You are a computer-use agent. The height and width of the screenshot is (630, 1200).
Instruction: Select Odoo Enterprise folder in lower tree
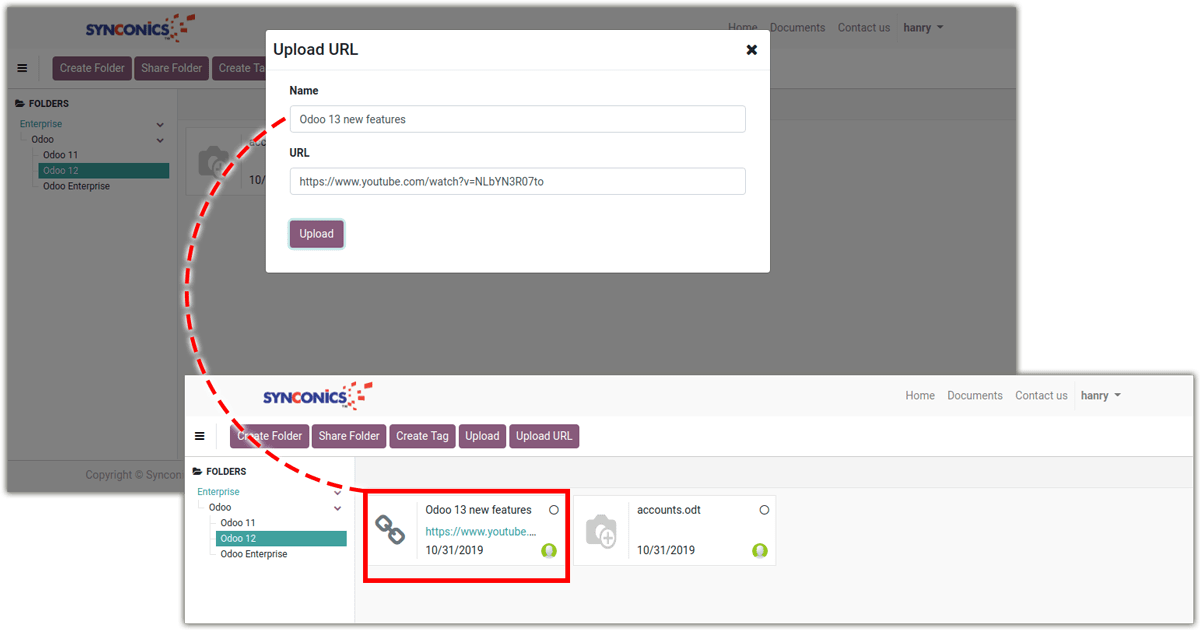pos(254,554)
